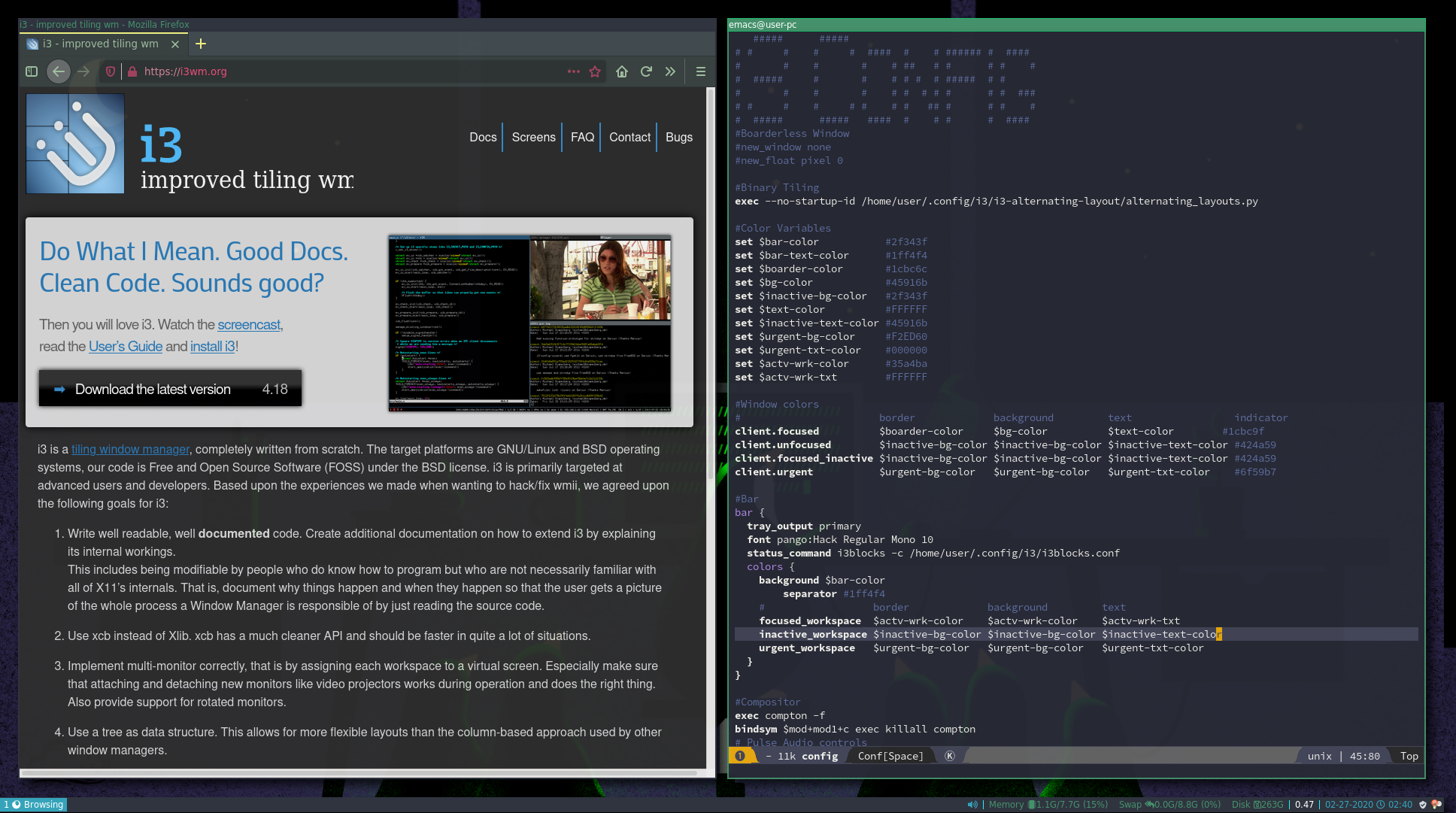Viewport: 1456px width, 813px height.
Task: Click the #Binary Tiling comment in Emacs
Action: pos(777,187)
